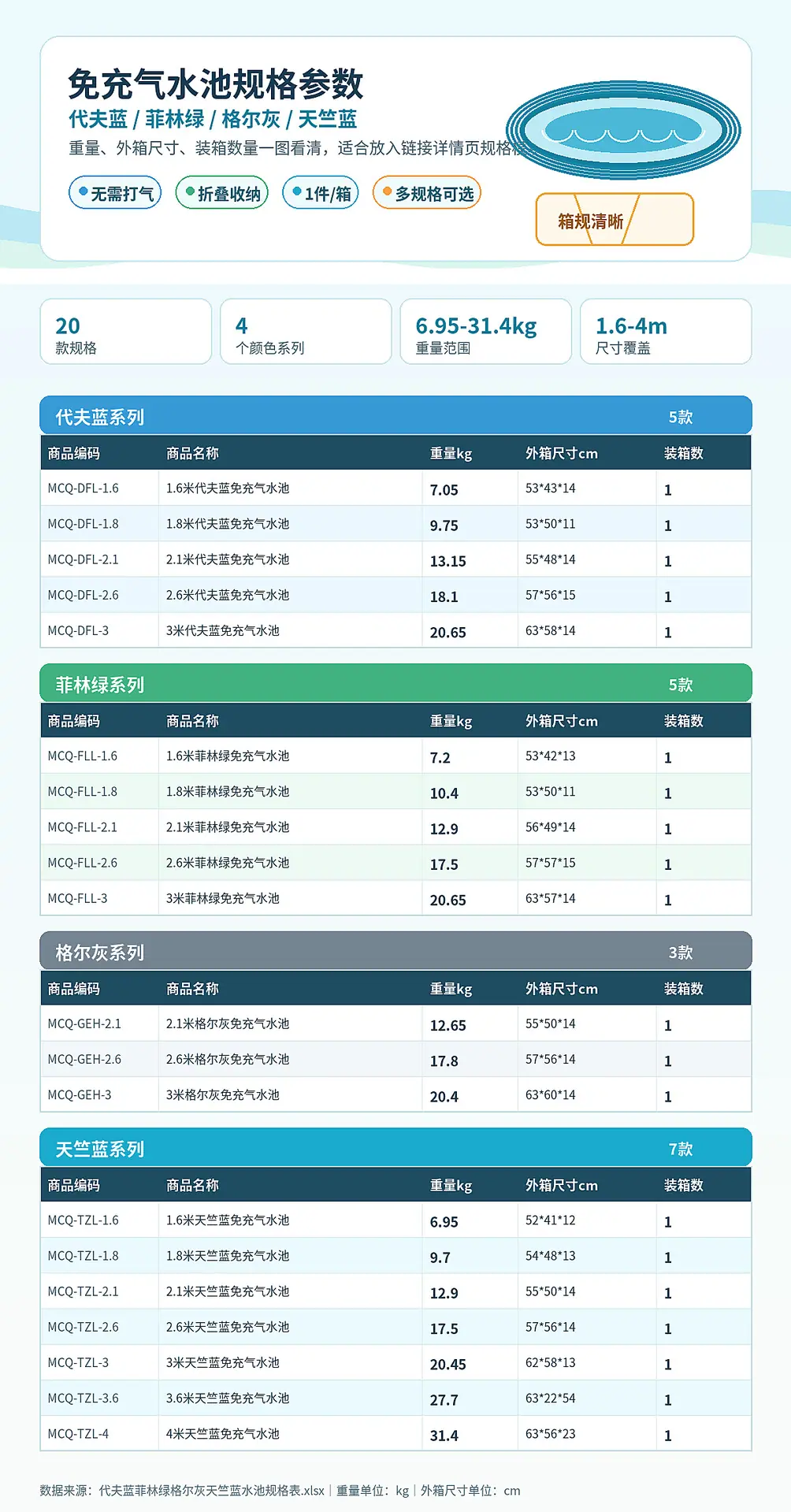The height and width of the screenshot is (1512, 791).
Task: Click 重量kg column header in 代夫蓝 table
Action: (451, 453)
